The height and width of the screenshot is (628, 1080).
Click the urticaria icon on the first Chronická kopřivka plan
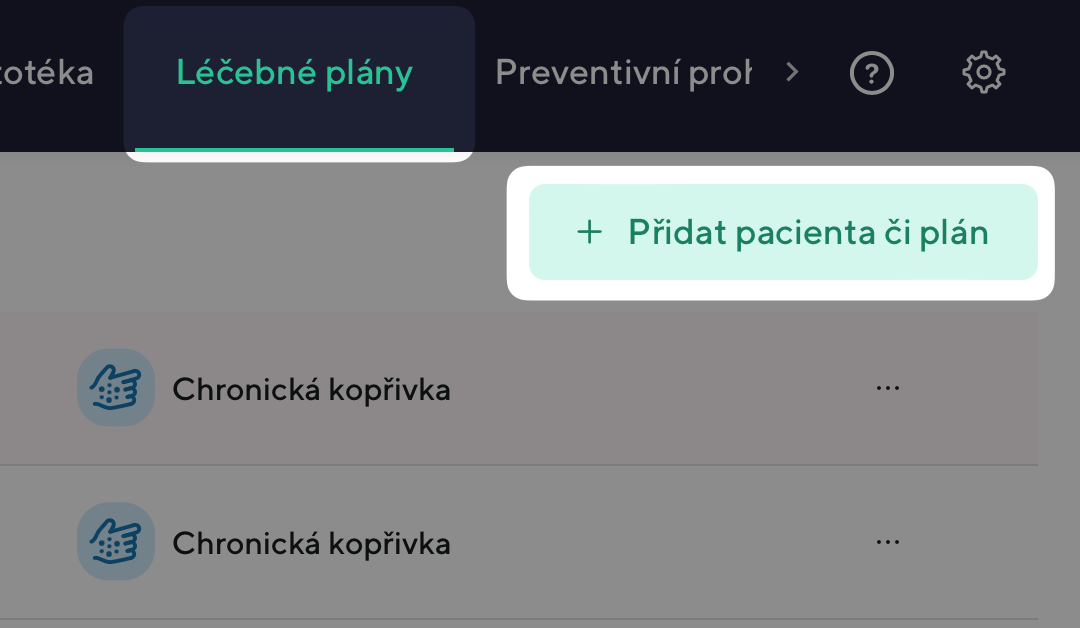coord(116,387)
